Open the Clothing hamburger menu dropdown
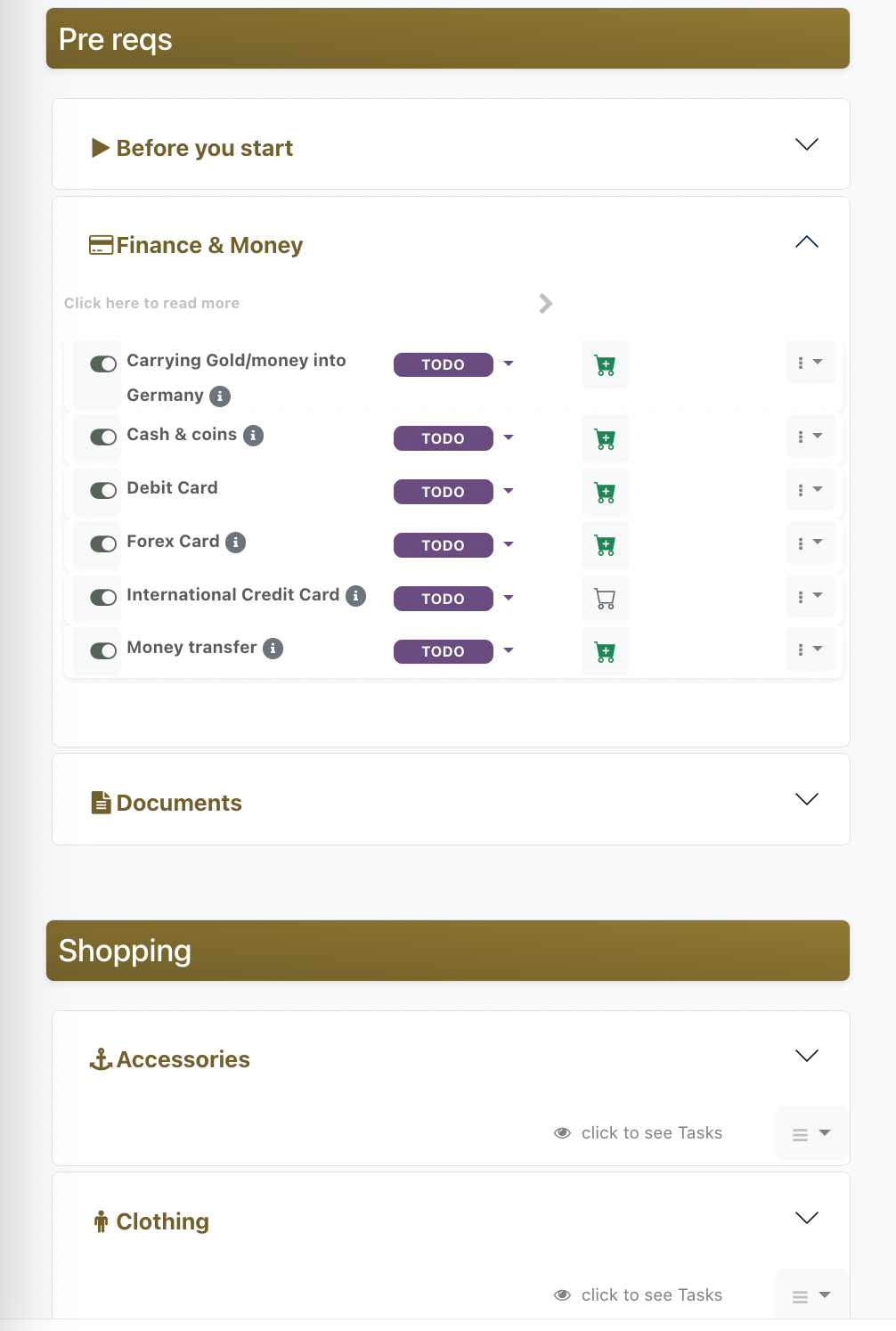 click(810, 1296)
